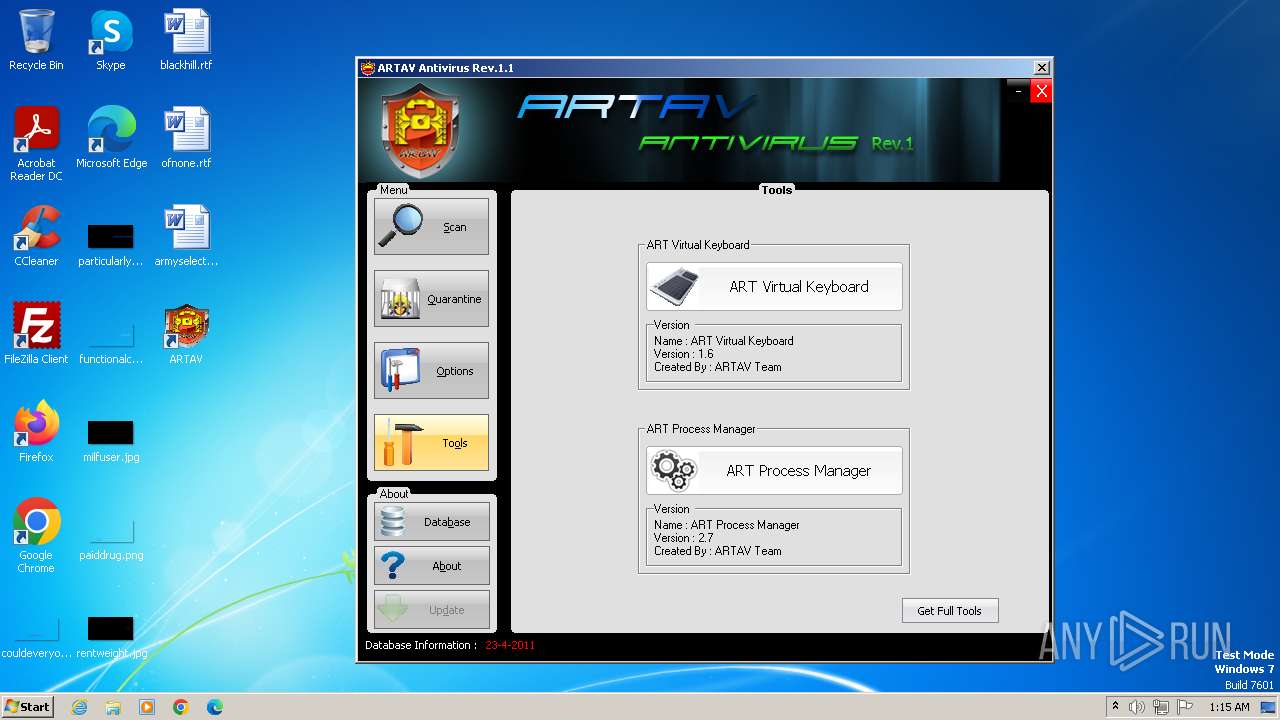1280x720 pixels.
Task: Select the particularly... desktop file
Action: 111,244
